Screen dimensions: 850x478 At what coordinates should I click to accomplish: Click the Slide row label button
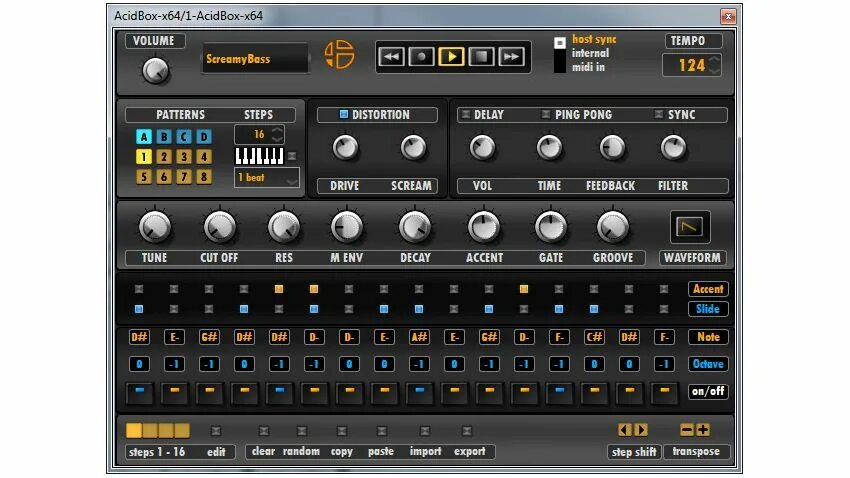tap(708, 309)
